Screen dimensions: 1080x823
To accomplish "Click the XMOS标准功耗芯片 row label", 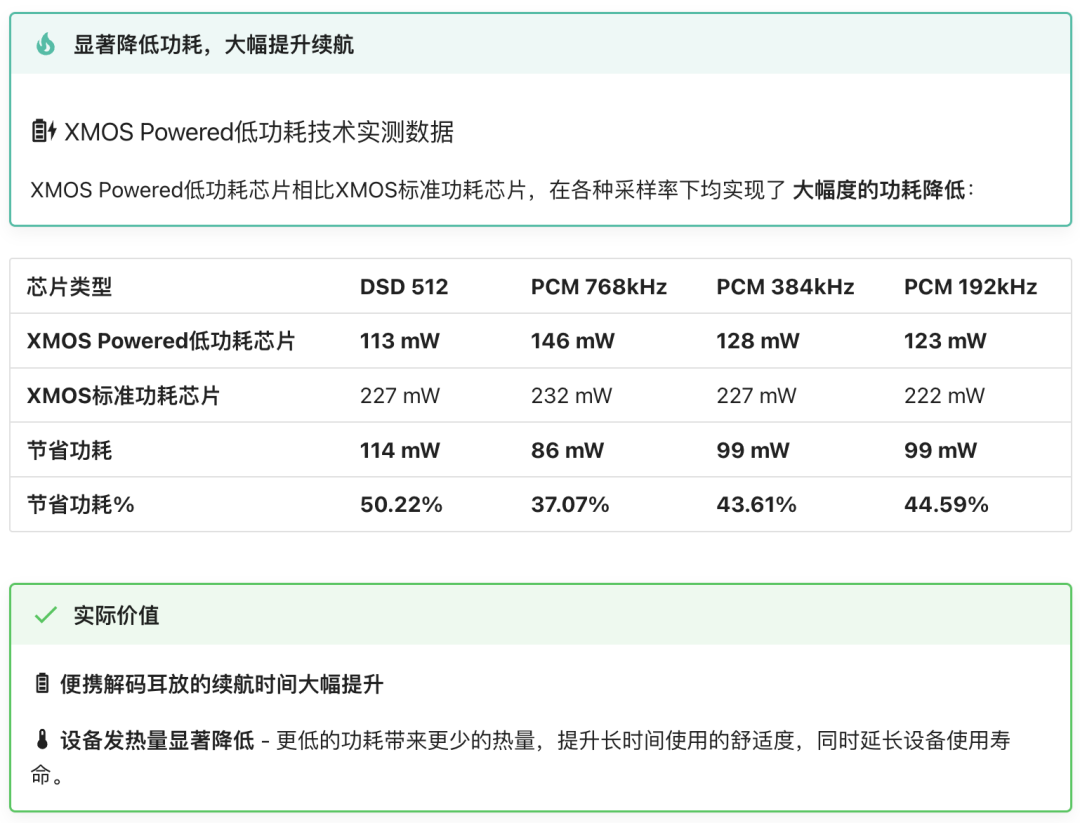I will tap(123, 396).
